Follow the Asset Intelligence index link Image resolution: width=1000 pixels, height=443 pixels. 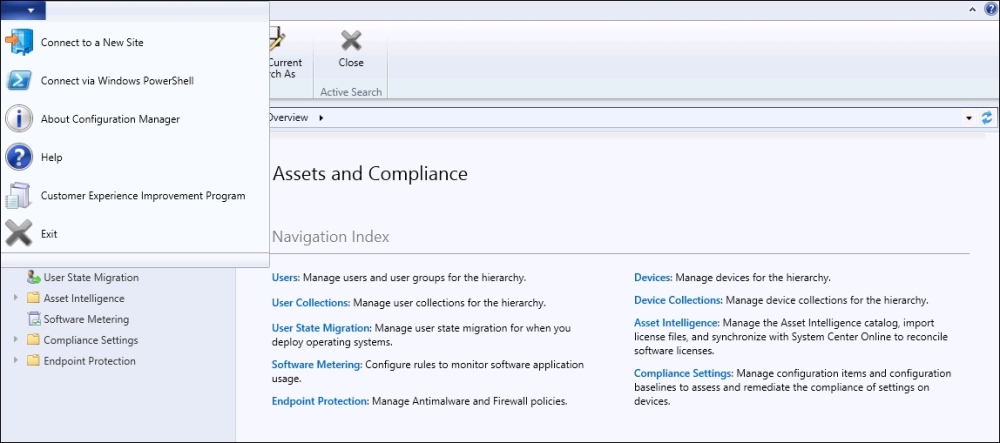coord(677,323)
